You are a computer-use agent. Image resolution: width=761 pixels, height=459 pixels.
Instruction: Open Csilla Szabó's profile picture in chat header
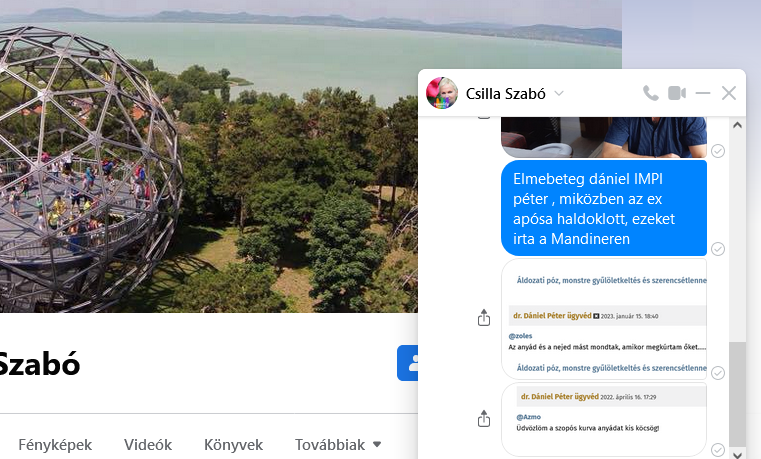442,93
